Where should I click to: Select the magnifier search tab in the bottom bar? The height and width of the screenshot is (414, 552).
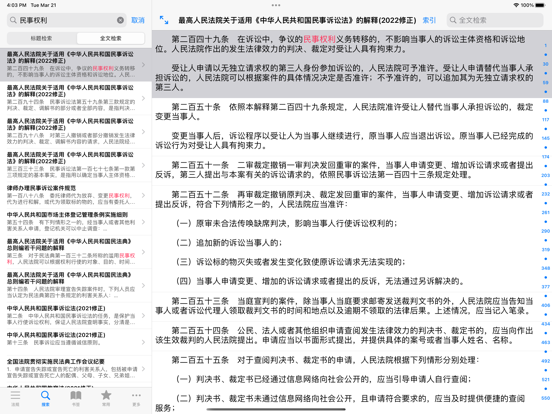click(x=45, y=398)
